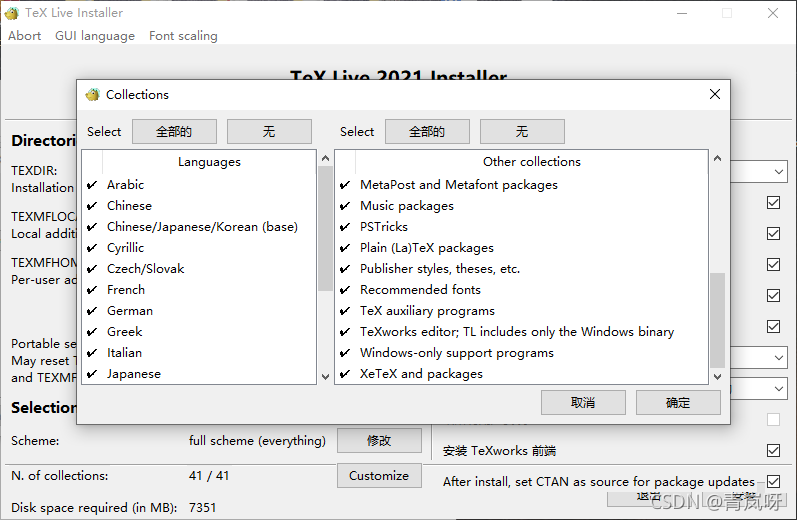Select all other collections with 全部的

427,132
